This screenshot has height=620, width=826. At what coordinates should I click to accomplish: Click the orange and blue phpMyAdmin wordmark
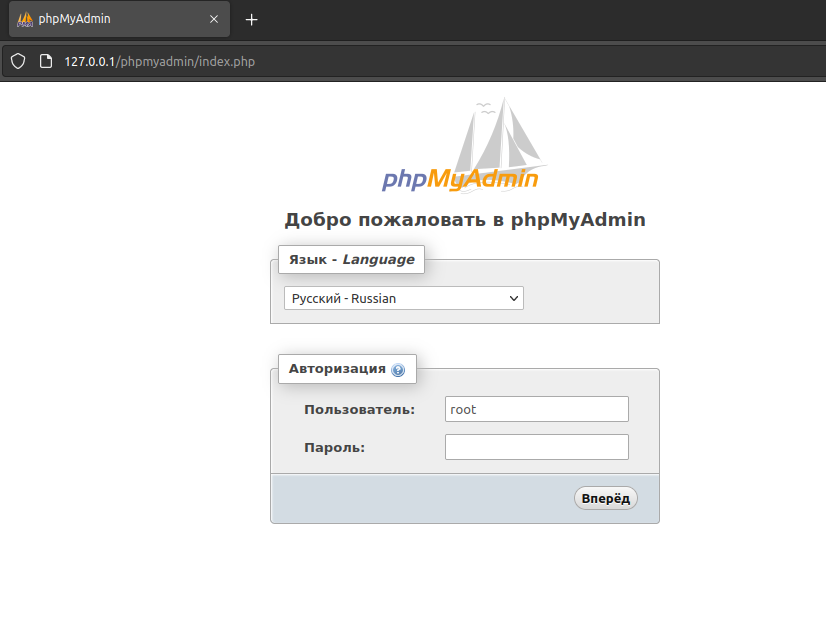[x=460, y=180]
